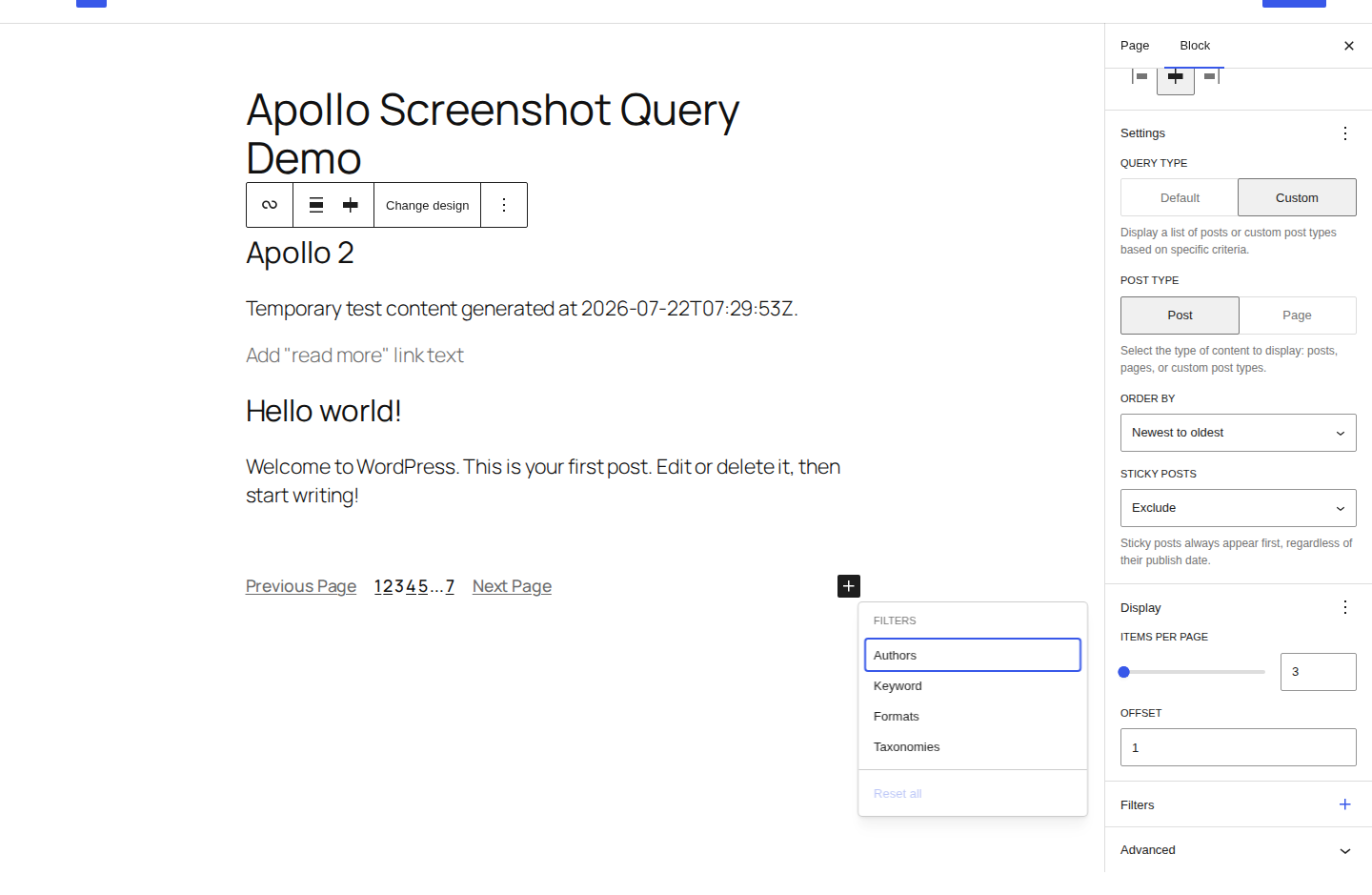Close the settings sidebar with X
Image resolution: width=1372 pixels, height=895 pixels.
pyautogui.click(x=1349, y=46)
